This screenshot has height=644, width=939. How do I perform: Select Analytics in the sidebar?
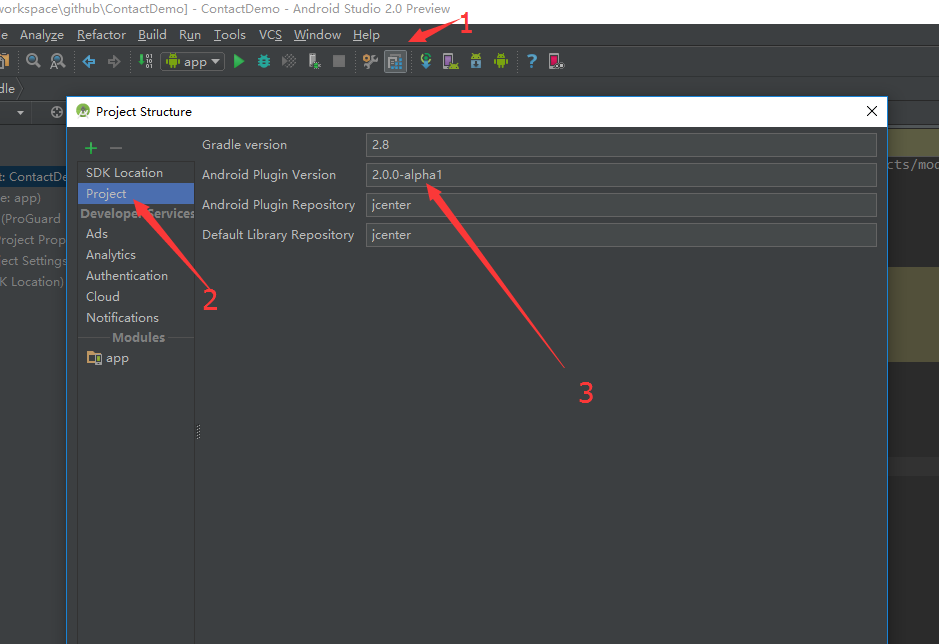pos(136,255)
